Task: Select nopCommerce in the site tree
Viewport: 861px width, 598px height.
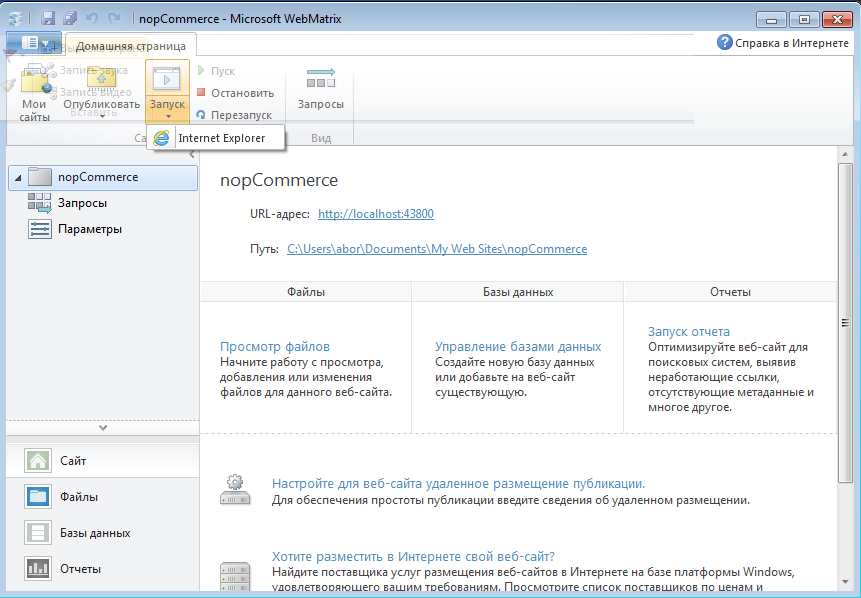Action: (103, 177)
